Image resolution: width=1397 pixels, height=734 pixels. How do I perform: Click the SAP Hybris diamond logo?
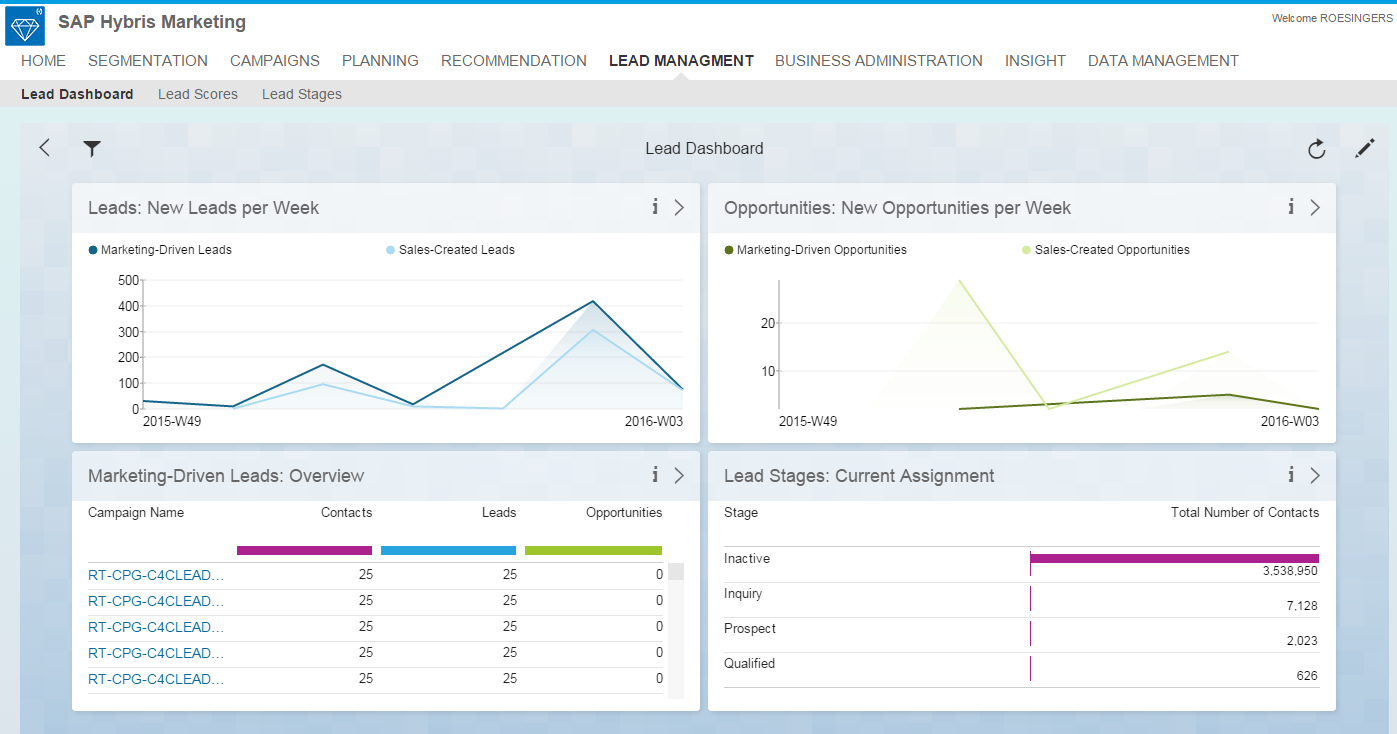pyautogui.click(x=25, y=25)
